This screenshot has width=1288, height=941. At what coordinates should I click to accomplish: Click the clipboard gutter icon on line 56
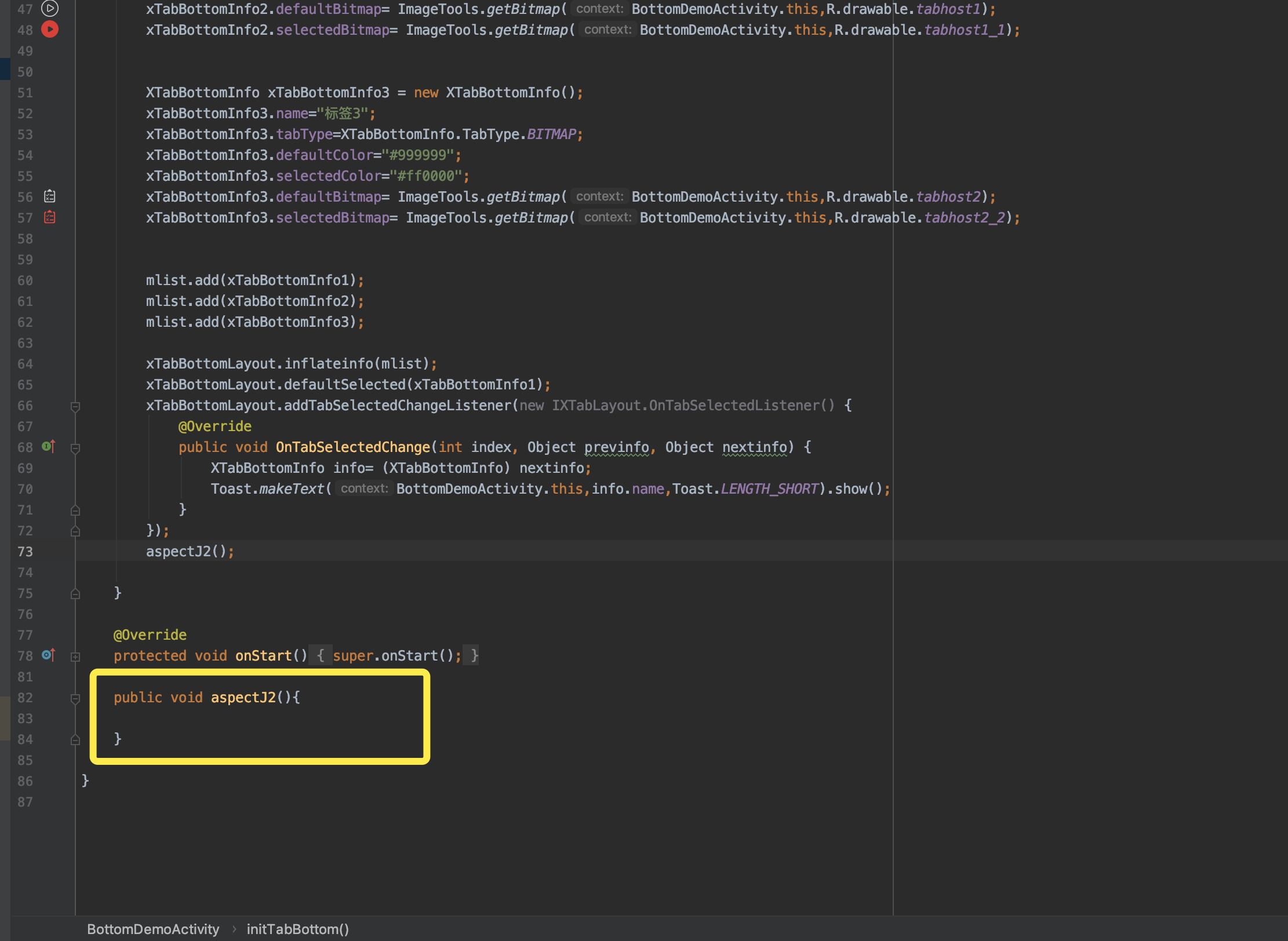click(50, 196)
